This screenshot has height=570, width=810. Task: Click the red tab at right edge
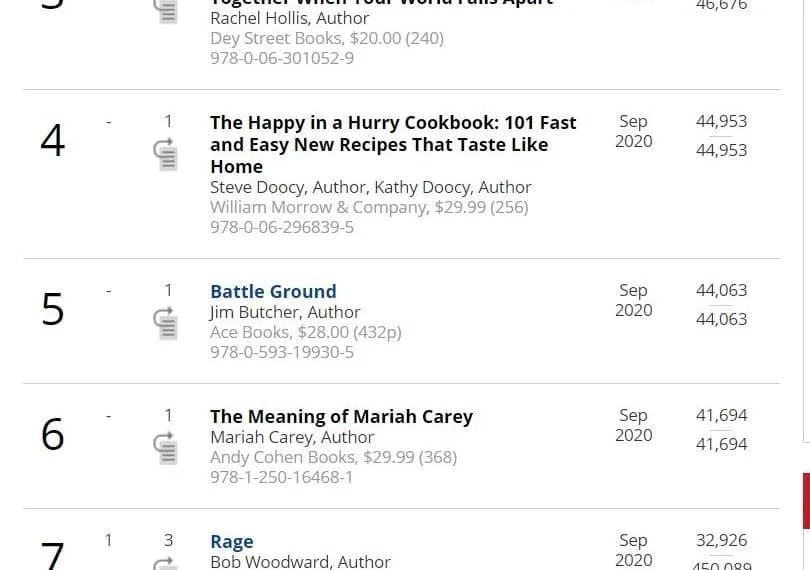coord(806,500)
